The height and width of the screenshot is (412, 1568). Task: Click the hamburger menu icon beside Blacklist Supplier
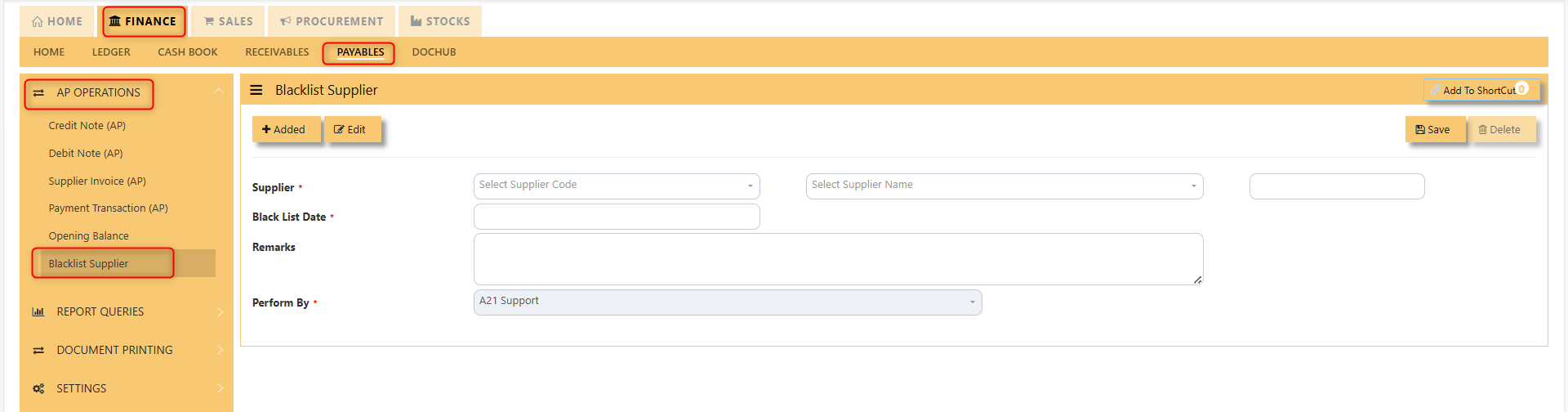click(256, 90)
